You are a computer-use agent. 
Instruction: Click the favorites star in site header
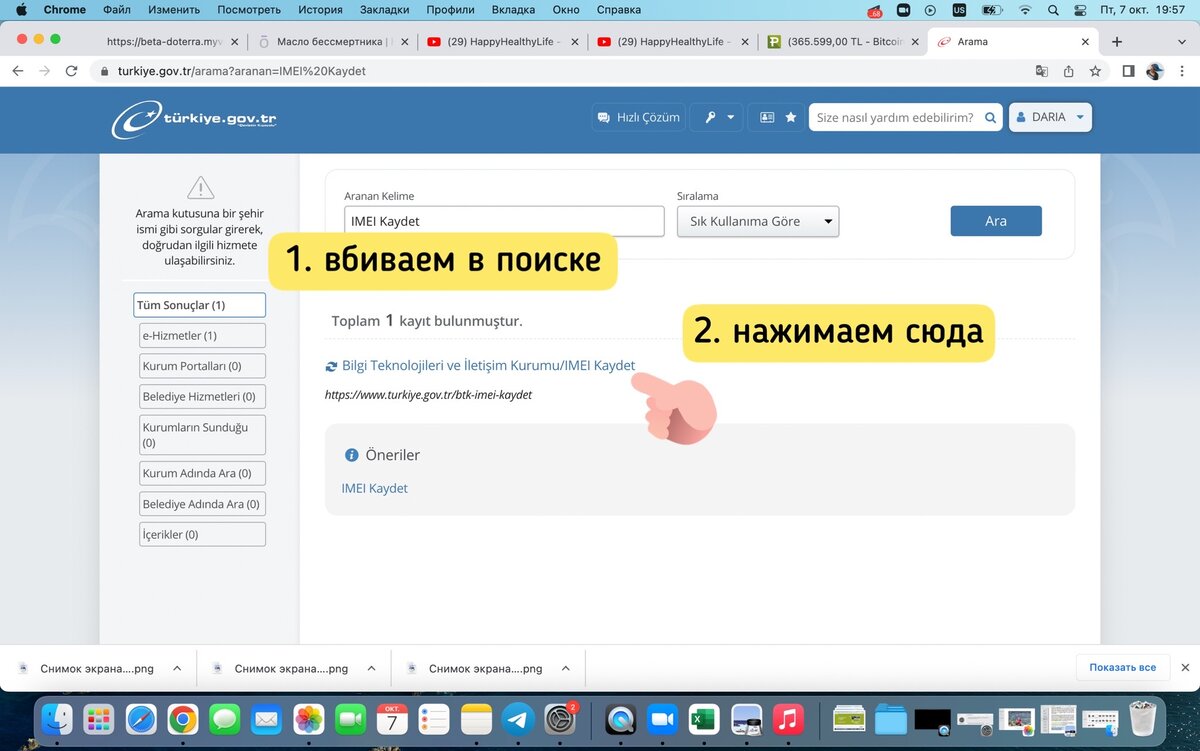pos(791,117)
